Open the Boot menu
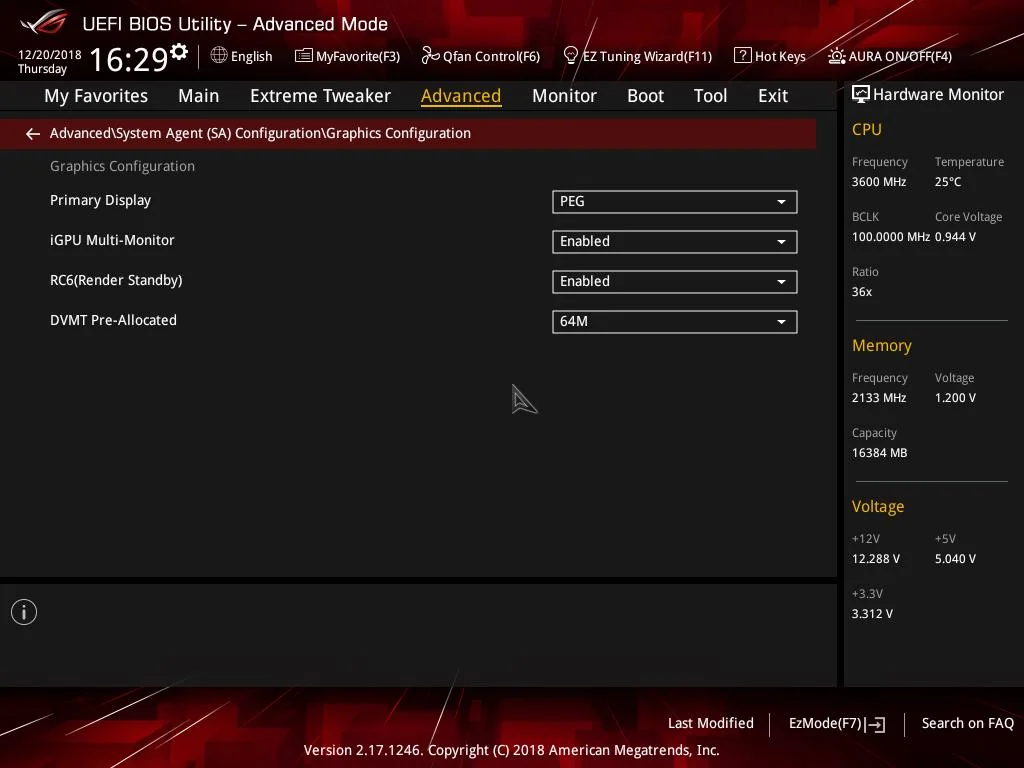The image size is (1024, 768). tap(645, 95)
